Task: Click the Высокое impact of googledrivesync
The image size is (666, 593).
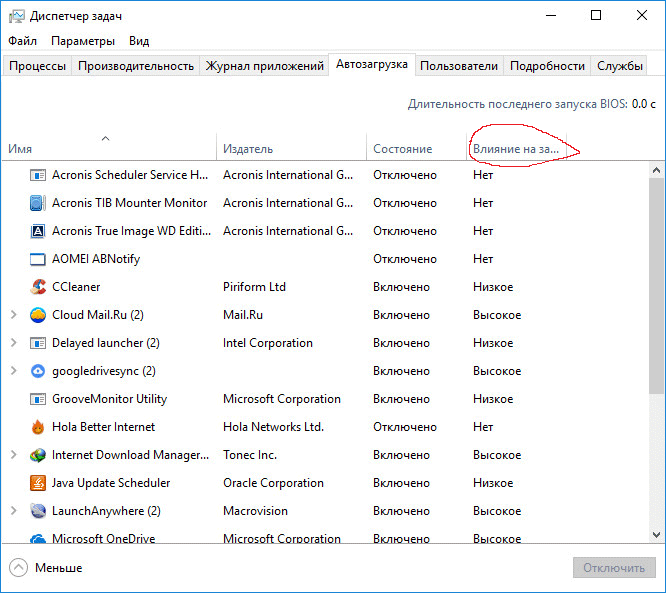Action: coord(497,371)
